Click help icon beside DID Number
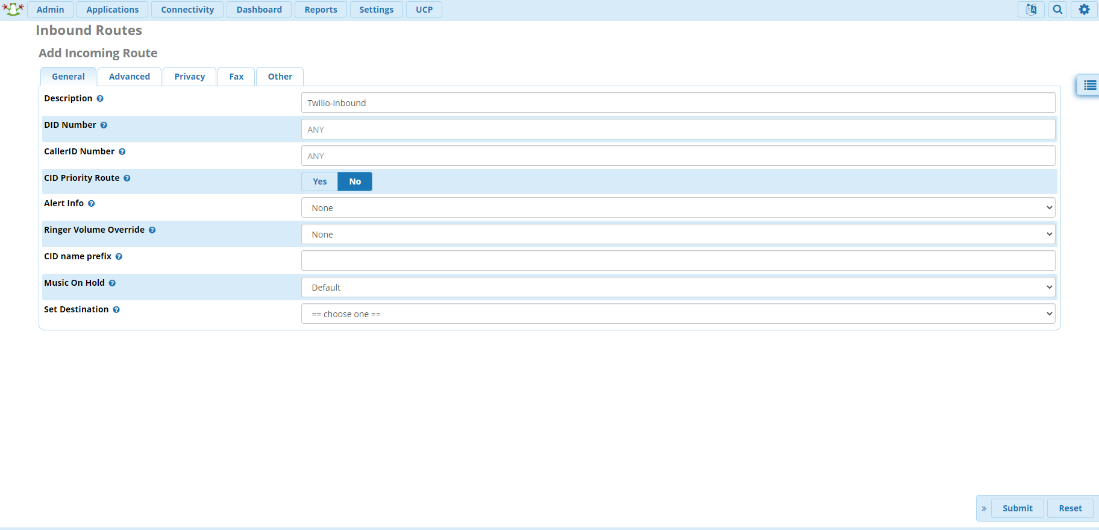 pyautogui.click(x=104, y=126)
